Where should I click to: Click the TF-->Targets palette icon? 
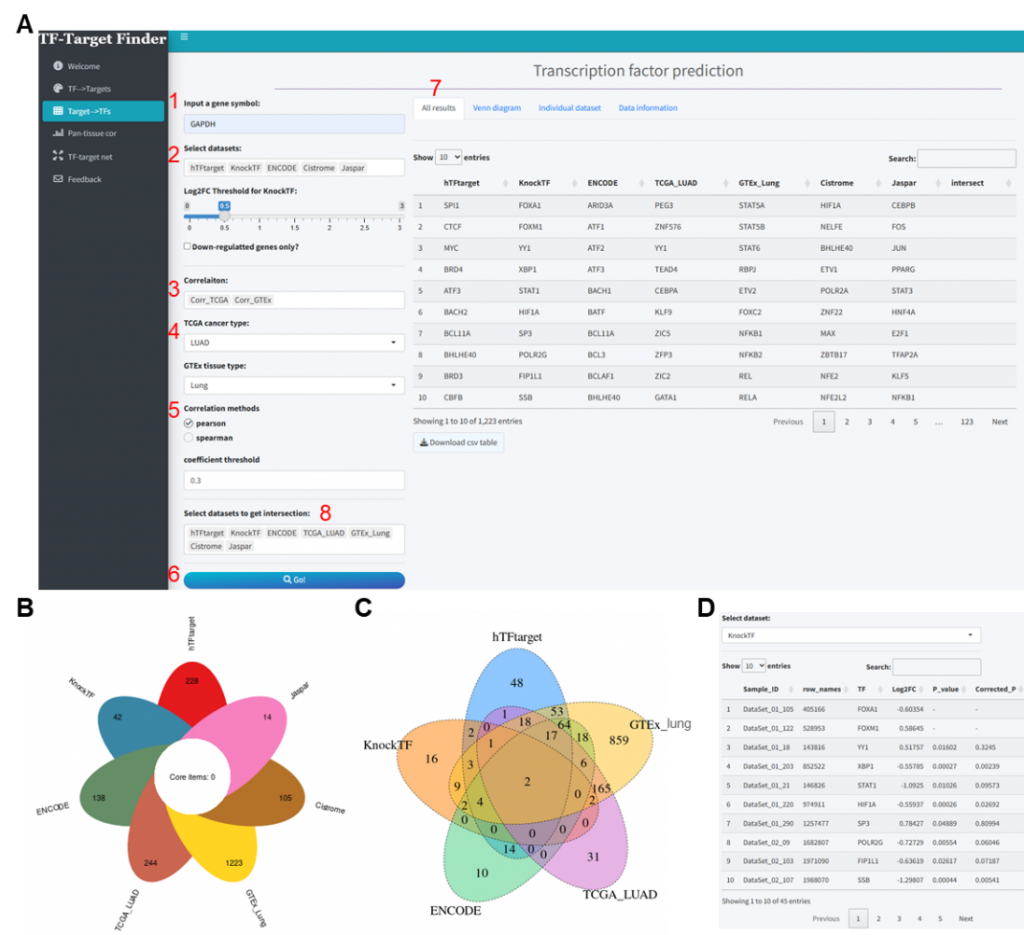pyautogui.click(x=57, y=88)
